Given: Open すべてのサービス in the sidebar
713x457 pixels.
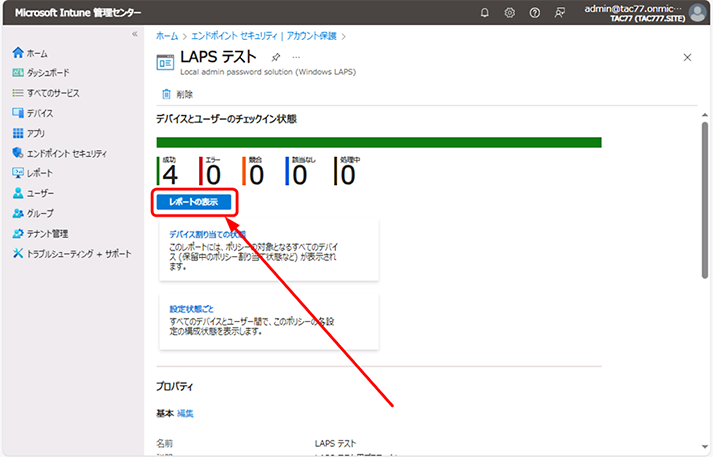Looking at the screenshot, I should point(46,93).
